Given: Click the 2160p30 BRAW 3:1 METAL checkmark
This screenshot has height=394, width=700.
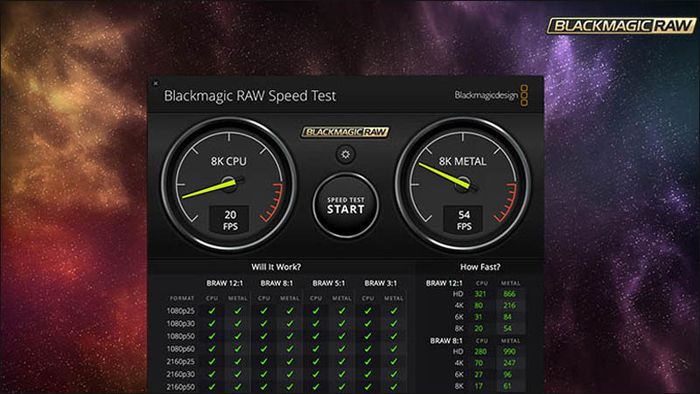Looking at the screenshot, I should coord(394,374).
